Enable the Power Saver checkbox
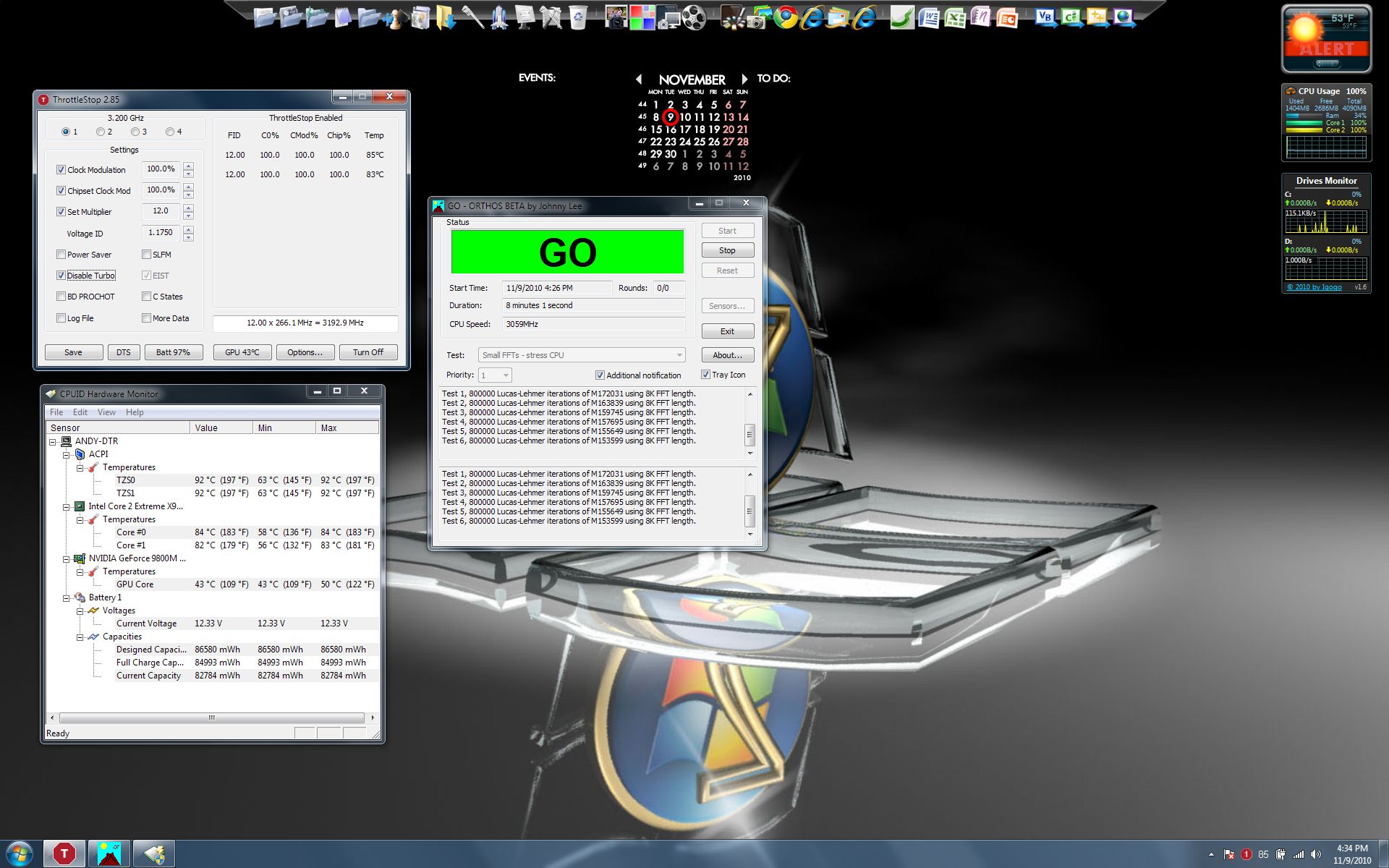 (x=61, y=255)
